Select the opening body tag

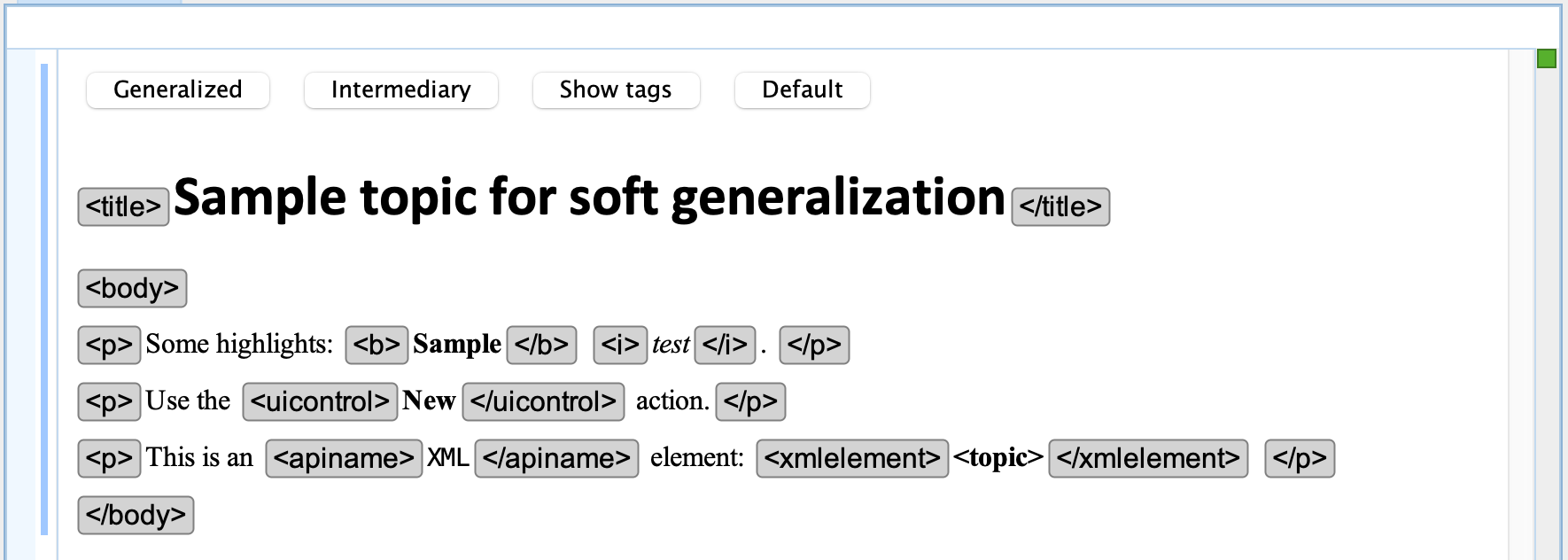pos(132,288)
